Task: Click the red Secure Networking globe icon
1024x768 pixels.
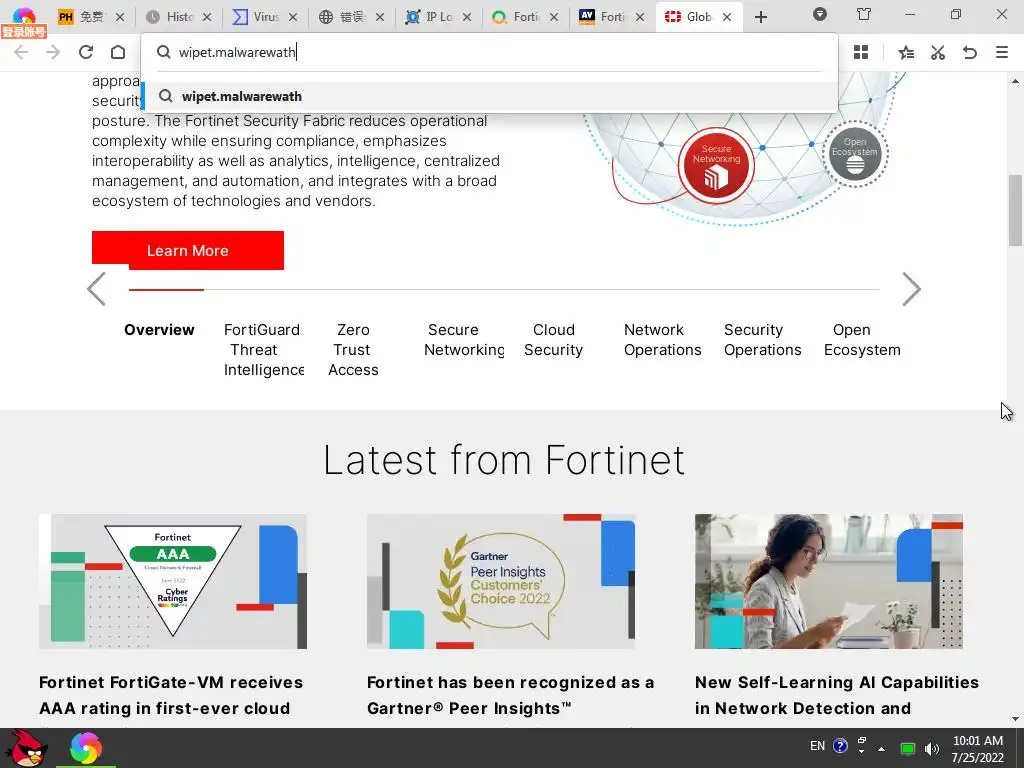Action: (x=716, y=164)
